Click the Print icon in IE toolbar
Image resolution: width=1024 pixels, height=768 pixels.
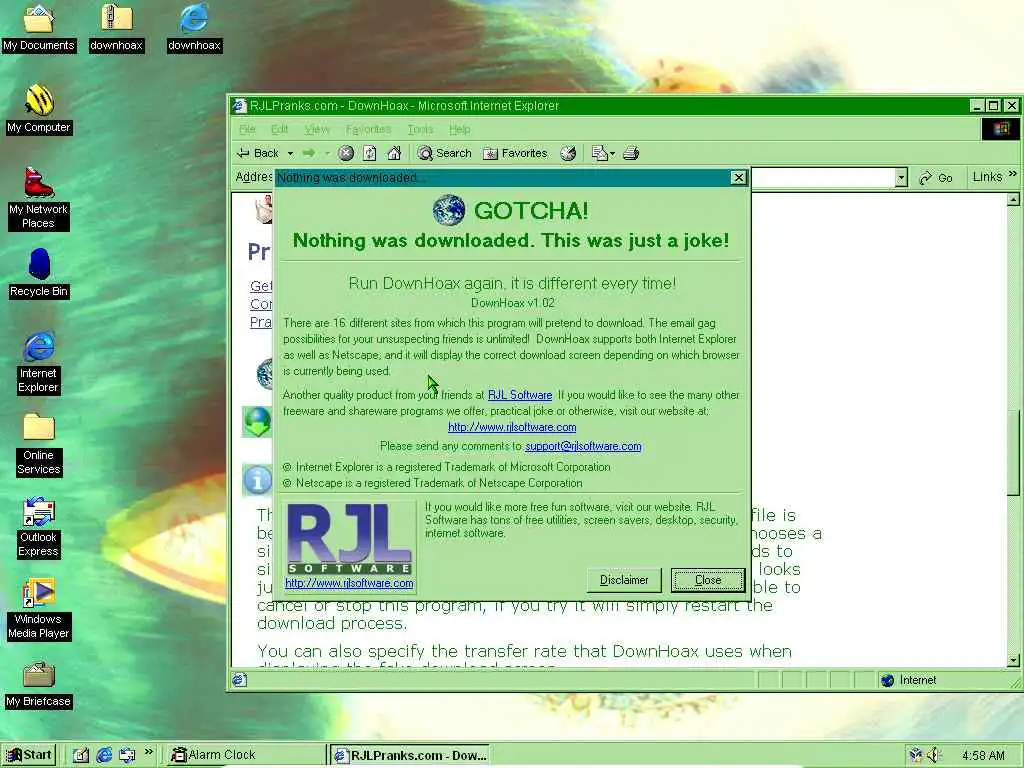coord(631,153)
